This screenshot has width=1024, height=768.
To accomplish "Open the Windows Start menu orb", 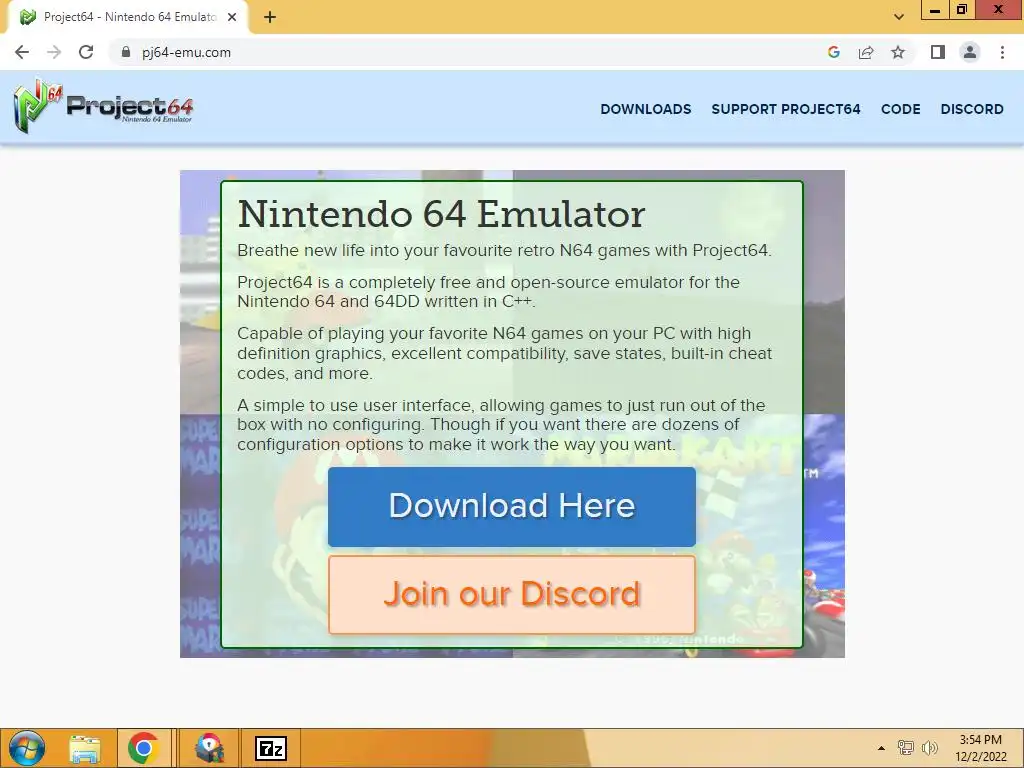I will (27, 748).
